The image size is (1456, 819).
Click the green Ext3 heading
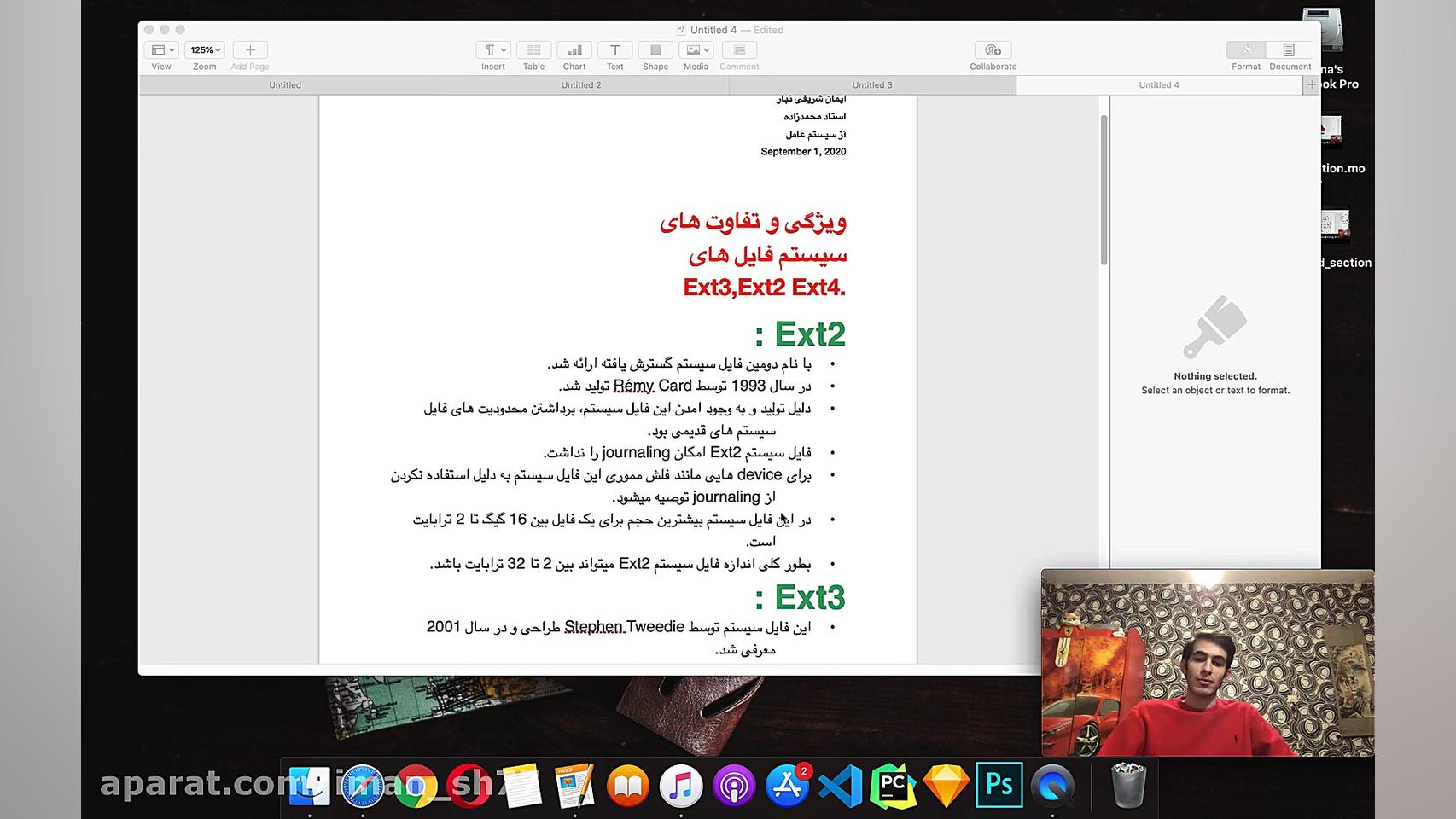(801, 598)
